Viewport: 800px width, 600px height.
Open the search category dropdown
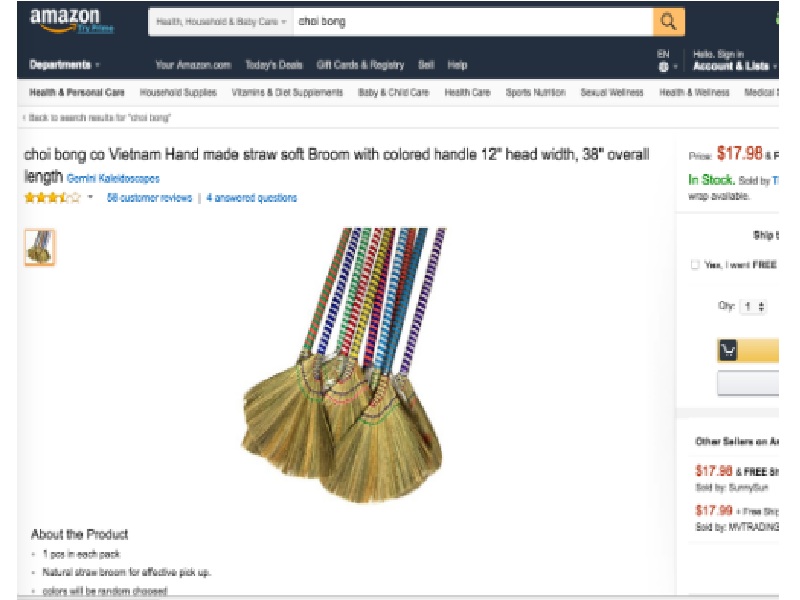point(221,22)
